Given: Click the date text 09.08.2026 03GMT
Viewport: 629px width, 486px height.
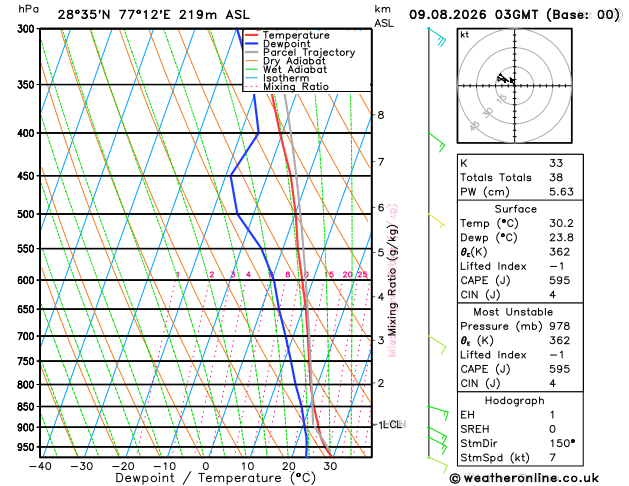Looking at the screenshot, I should pos(473,15).
